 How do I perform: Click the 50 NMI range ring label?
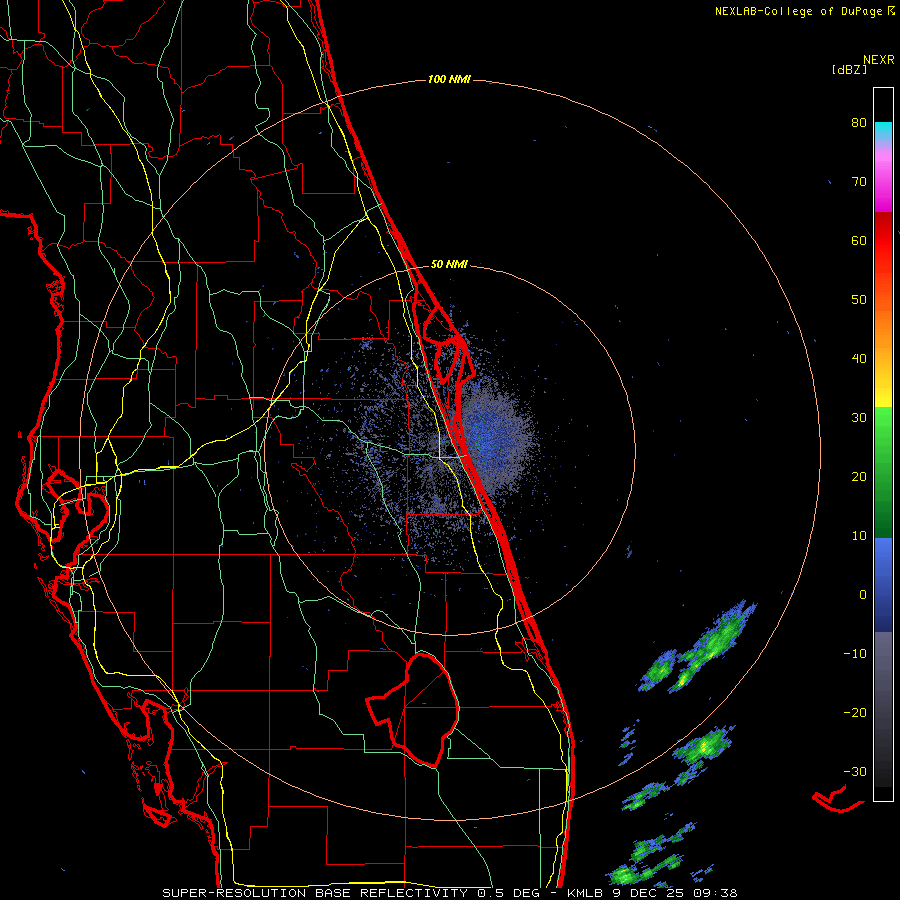[449, 265]
